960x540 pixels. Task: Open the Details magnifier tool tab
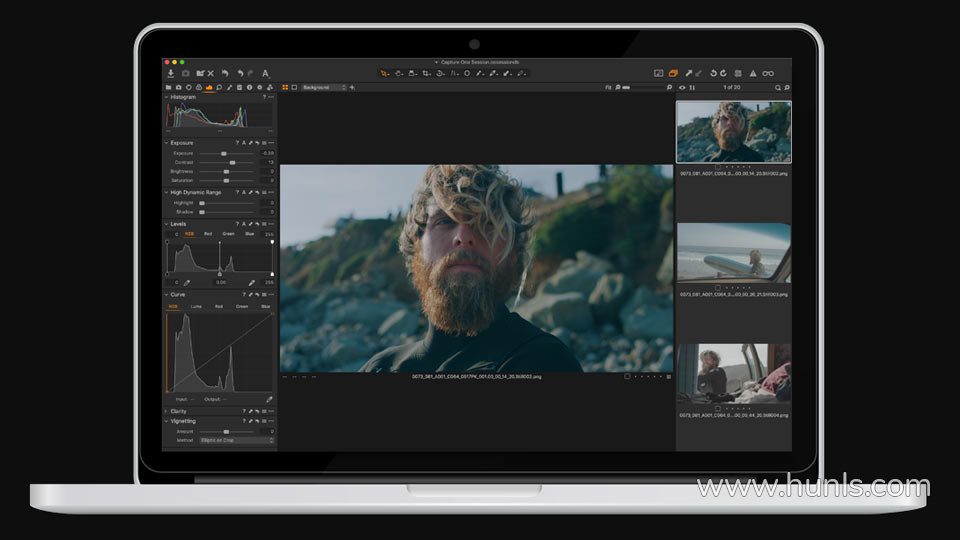219,88
